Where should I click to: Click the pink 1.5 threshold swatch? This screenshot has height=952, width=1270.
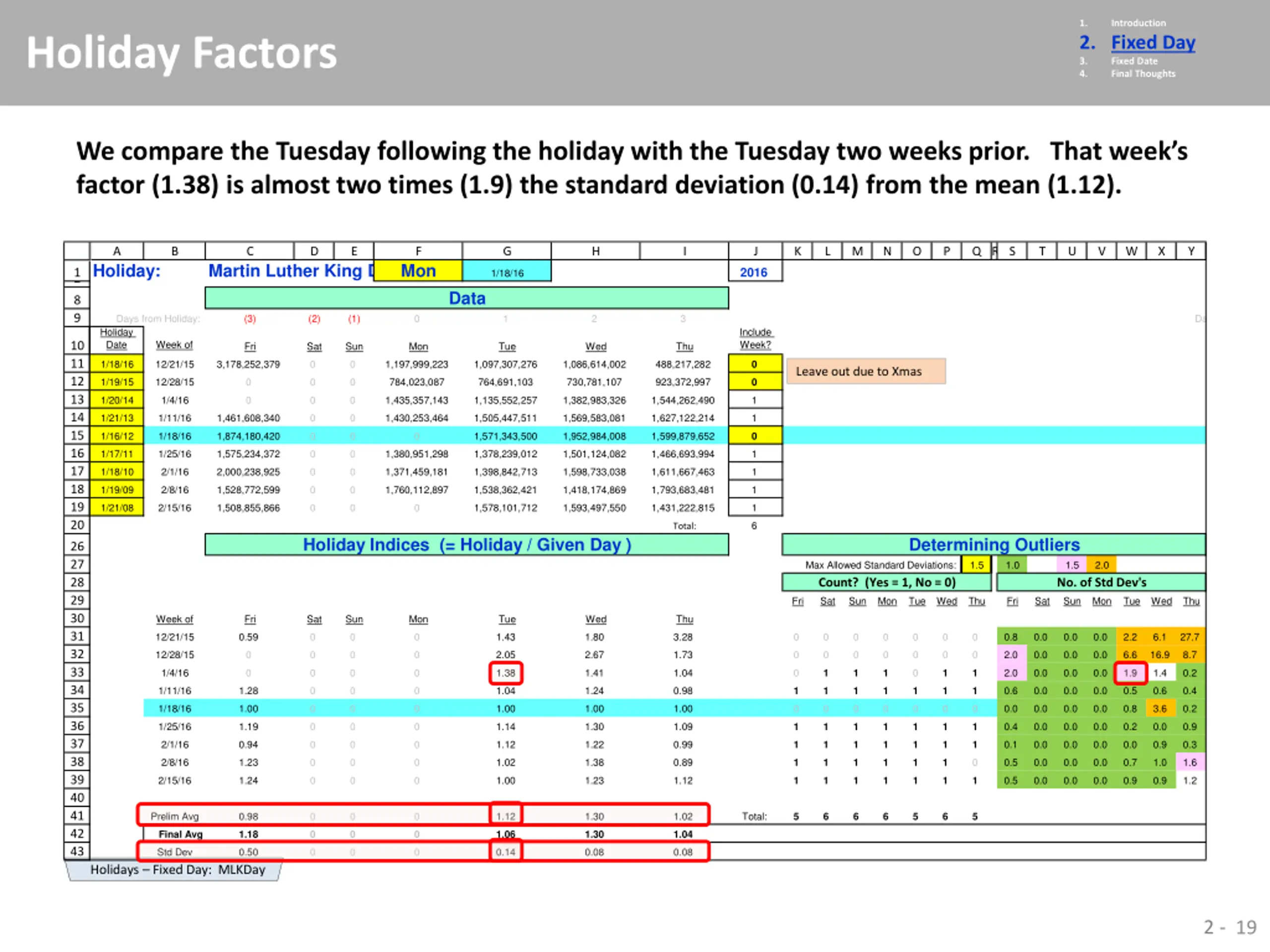(1072, 565)
